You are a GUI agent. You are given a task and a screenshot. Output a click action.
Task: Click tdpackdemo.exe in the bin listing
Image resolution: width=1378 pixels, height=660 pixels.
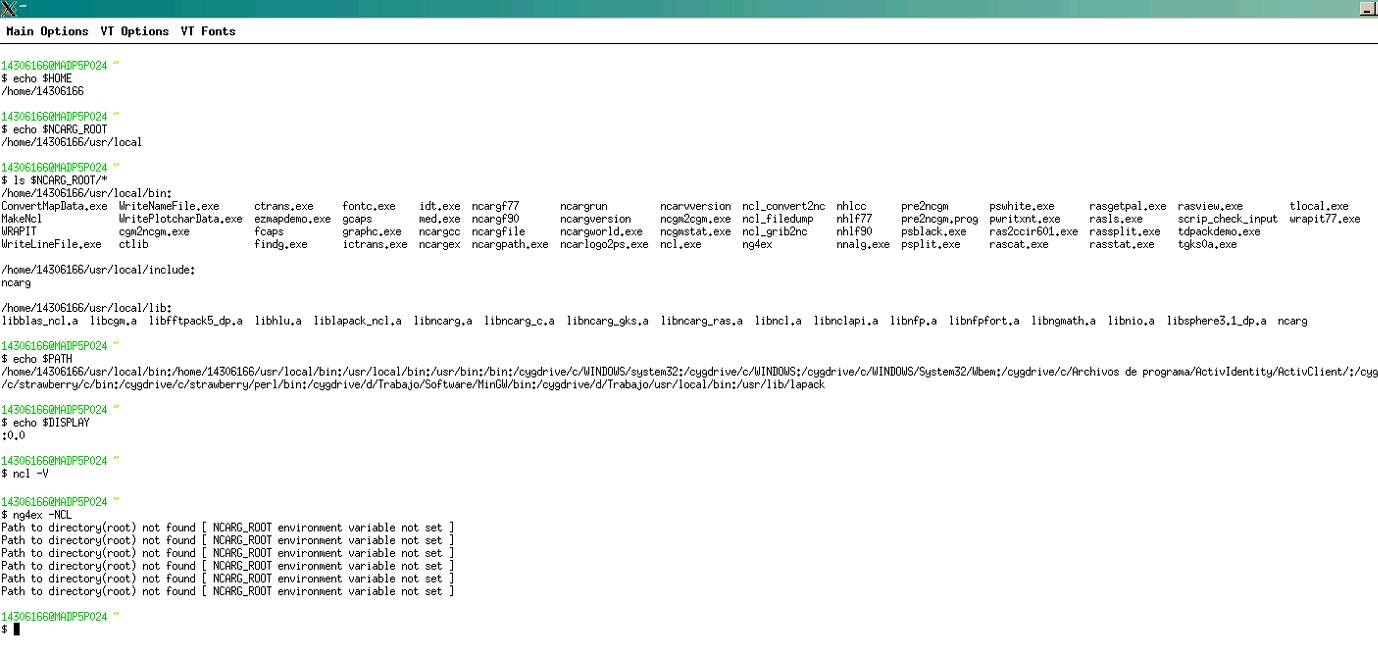pyautogui.click(x=1219, y=232)
